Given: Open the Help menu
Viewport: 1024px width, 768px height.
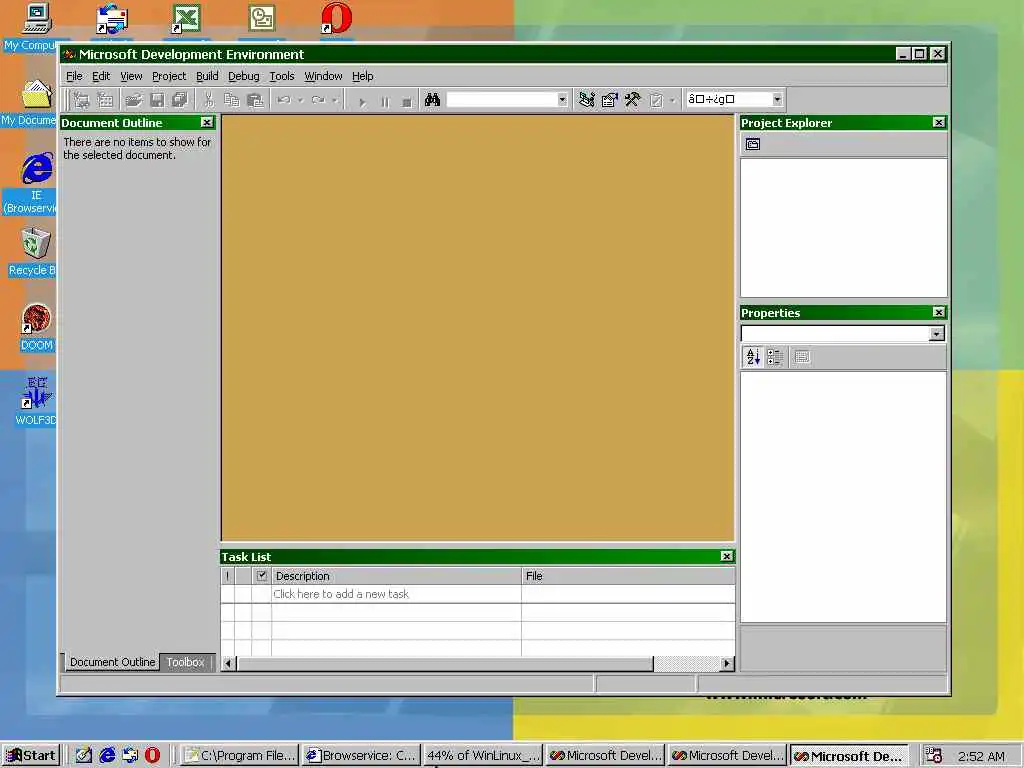Looking at the screenshot, I should tap(362, 76).
